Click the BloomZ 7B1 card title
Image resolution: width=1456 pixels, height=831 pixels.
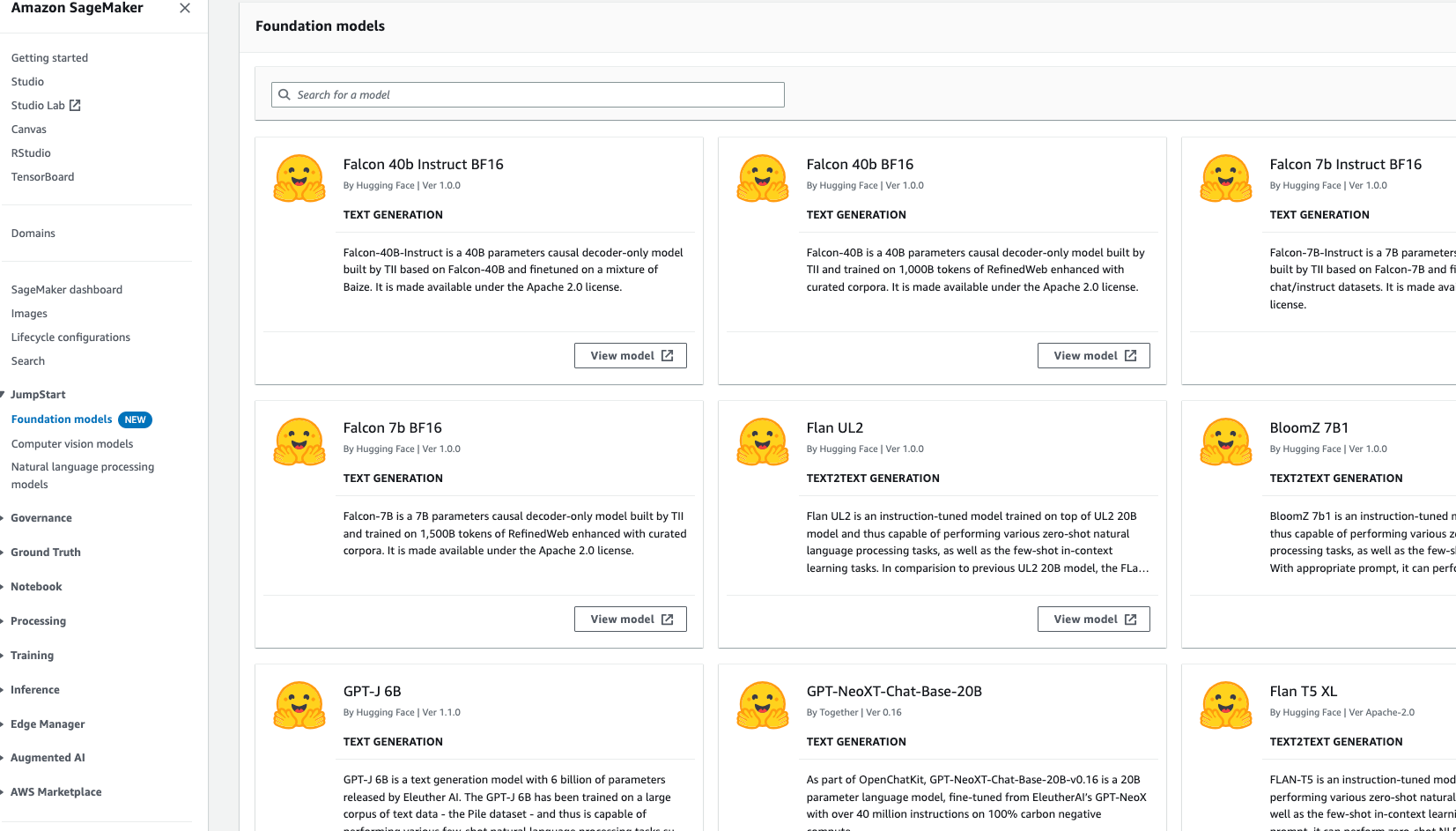click(1309, 428)
